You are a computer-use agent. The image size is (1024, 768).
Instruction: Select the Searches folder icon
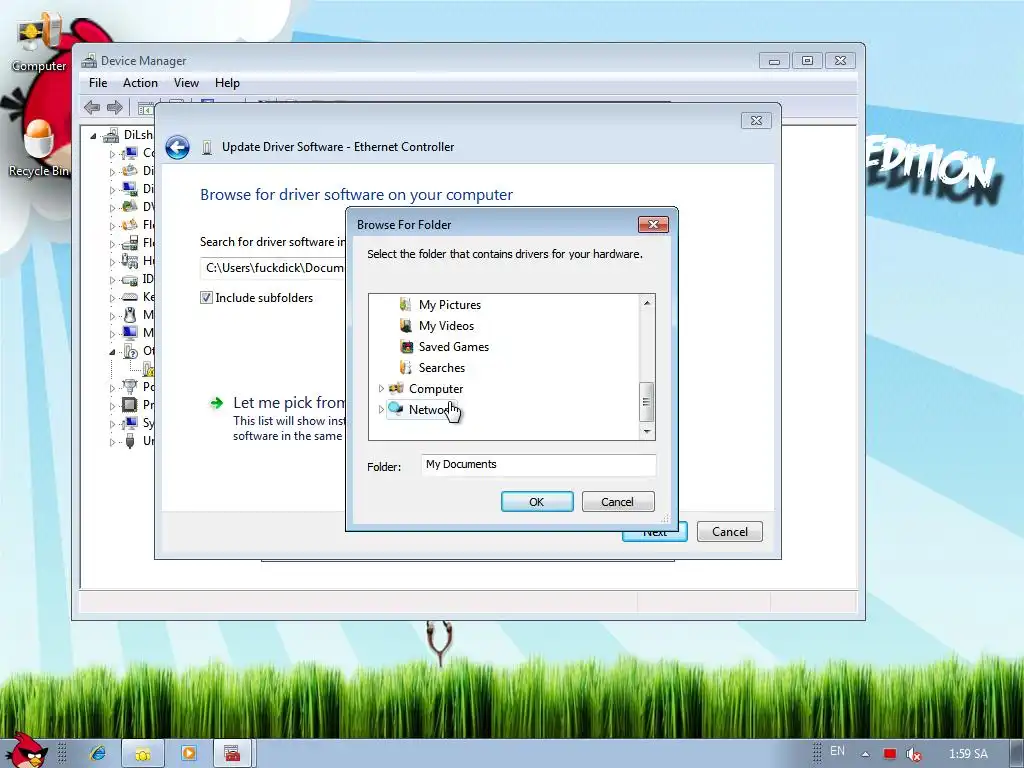[x=406, y=368]
